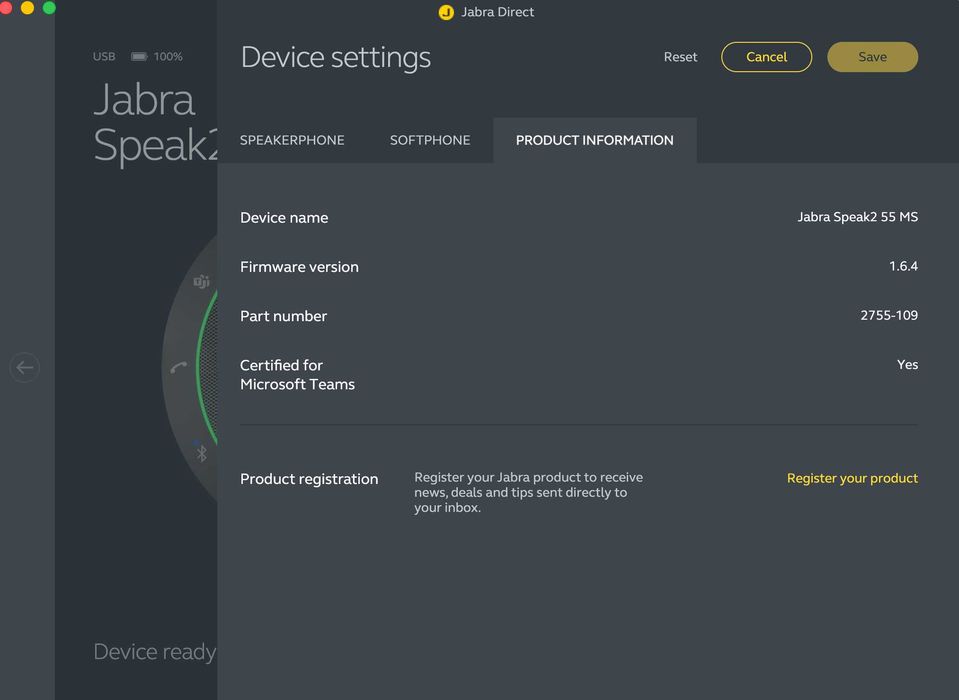959x700 pixels.
Task: Click the green full-screen window button
Action: pyautogui.click(x=49, y=8)
